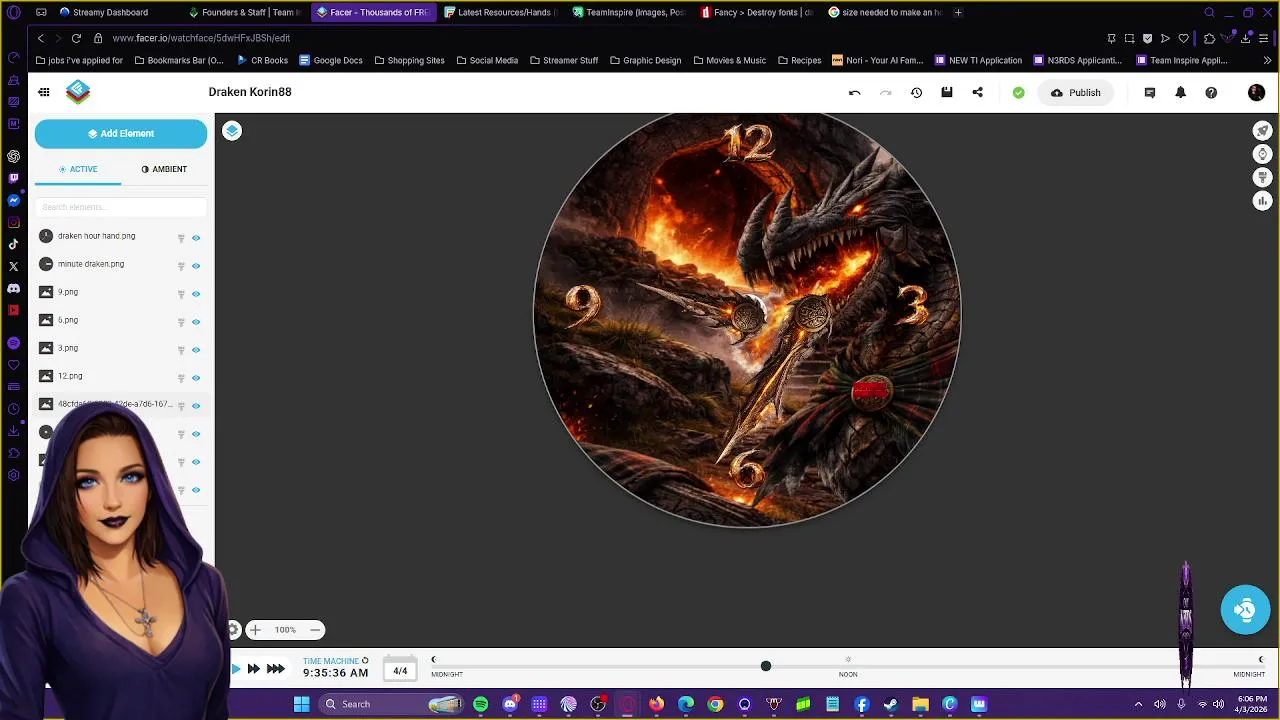Image resolution: width=1280 pixels, height=720 pixels.
Task: Open the Shopping Sites bookmarks folder
Action: [x=409, y=60]
